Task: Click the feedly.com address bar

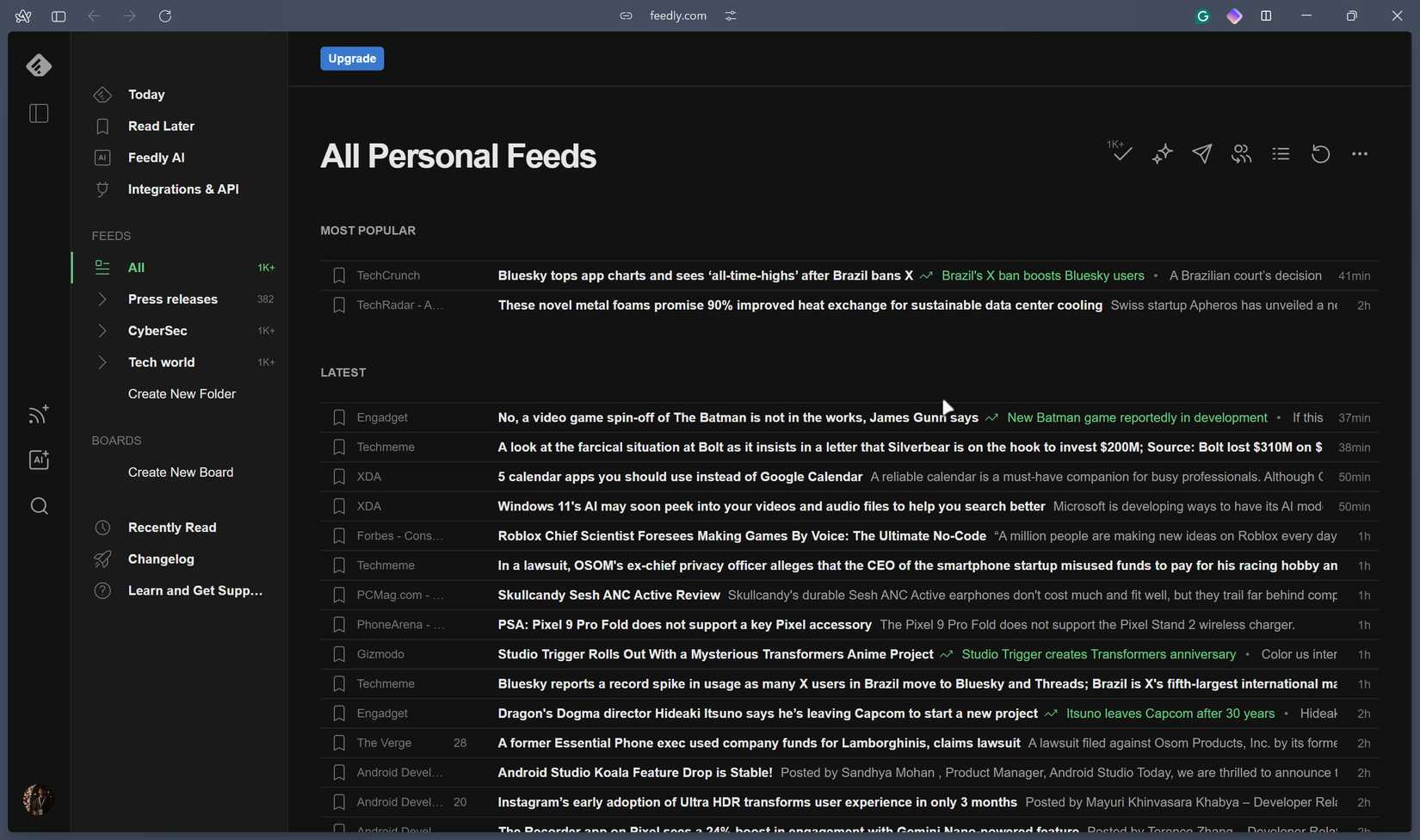Action: coord(678,15)
